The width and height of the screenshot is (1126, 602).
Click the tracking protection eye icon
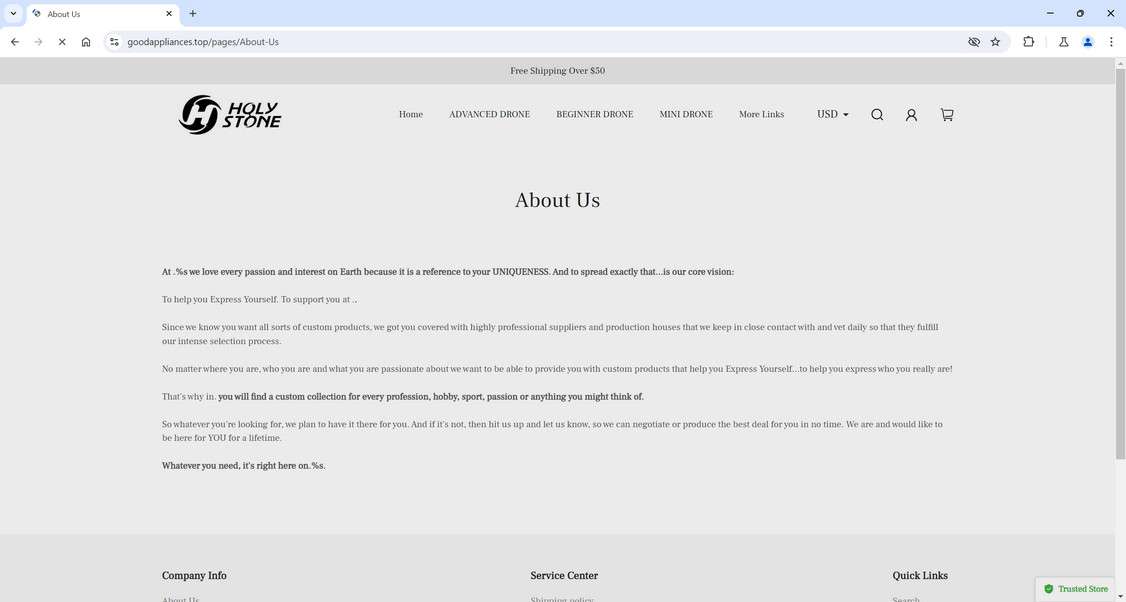974,42
